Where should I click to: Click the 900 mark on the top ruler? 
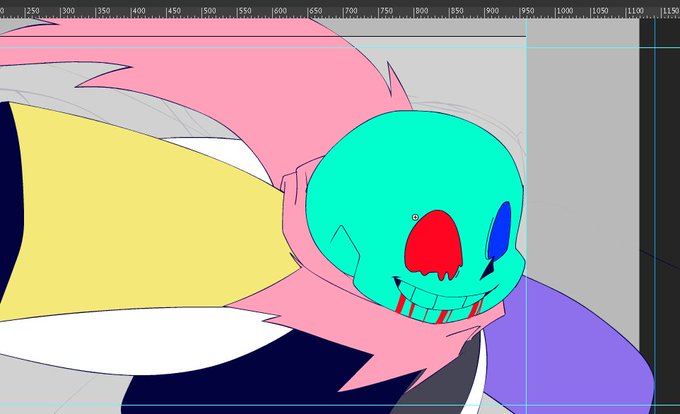492,11
